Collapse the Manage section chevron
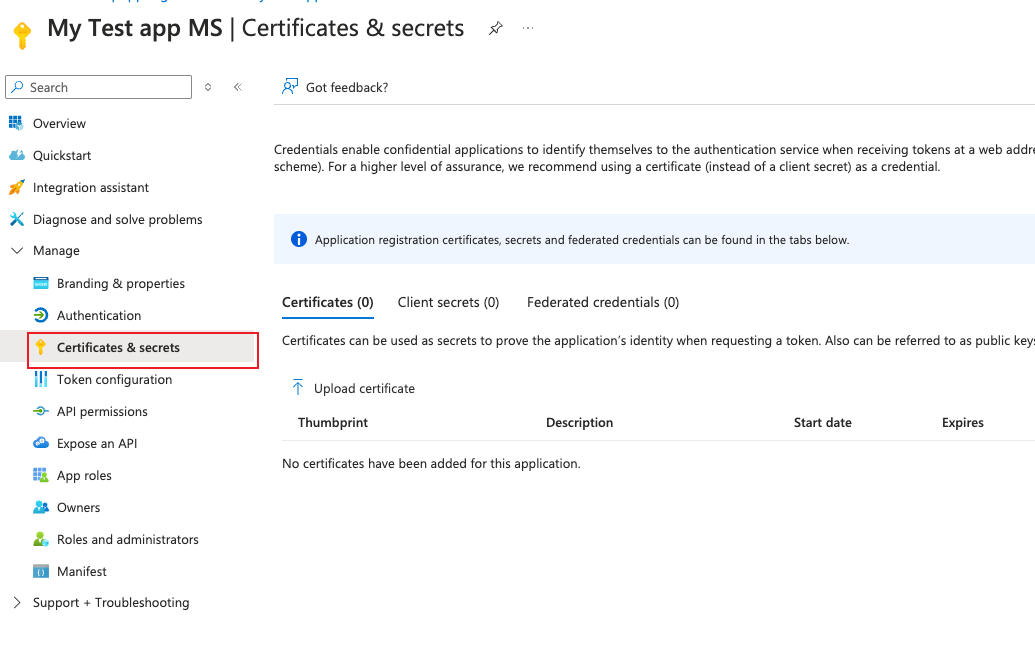Screen dimensions: 1035x672 tap(17, 251)
